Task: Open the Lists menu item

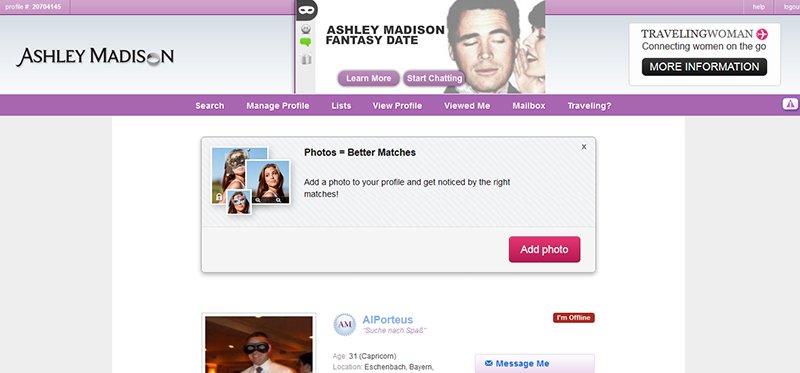Action: click(341, 106)
